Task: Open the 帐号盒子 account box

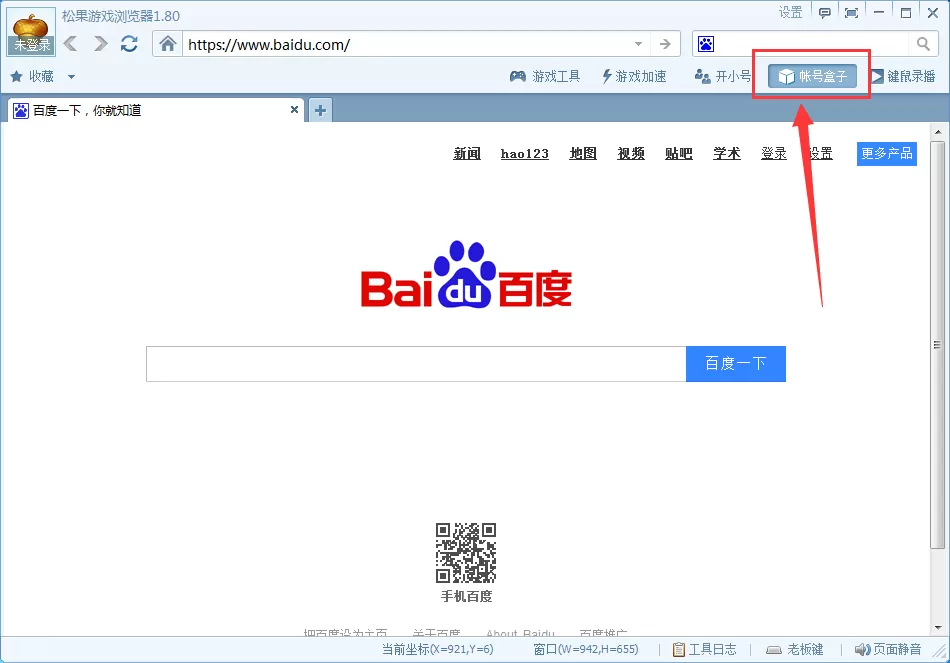Action: (812, 76)
